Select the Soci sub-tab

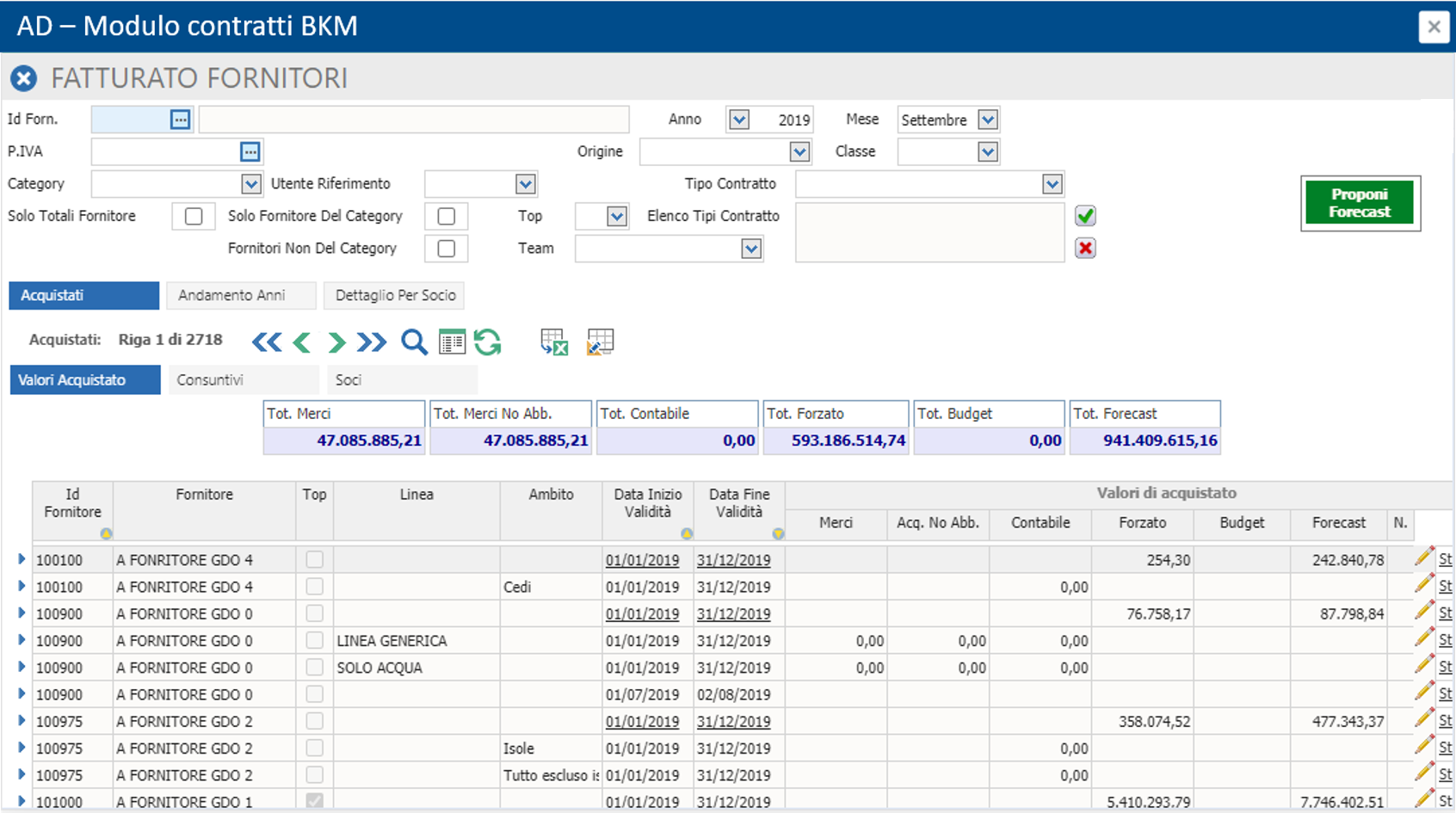pyautogui.click(x=402, y=379)
